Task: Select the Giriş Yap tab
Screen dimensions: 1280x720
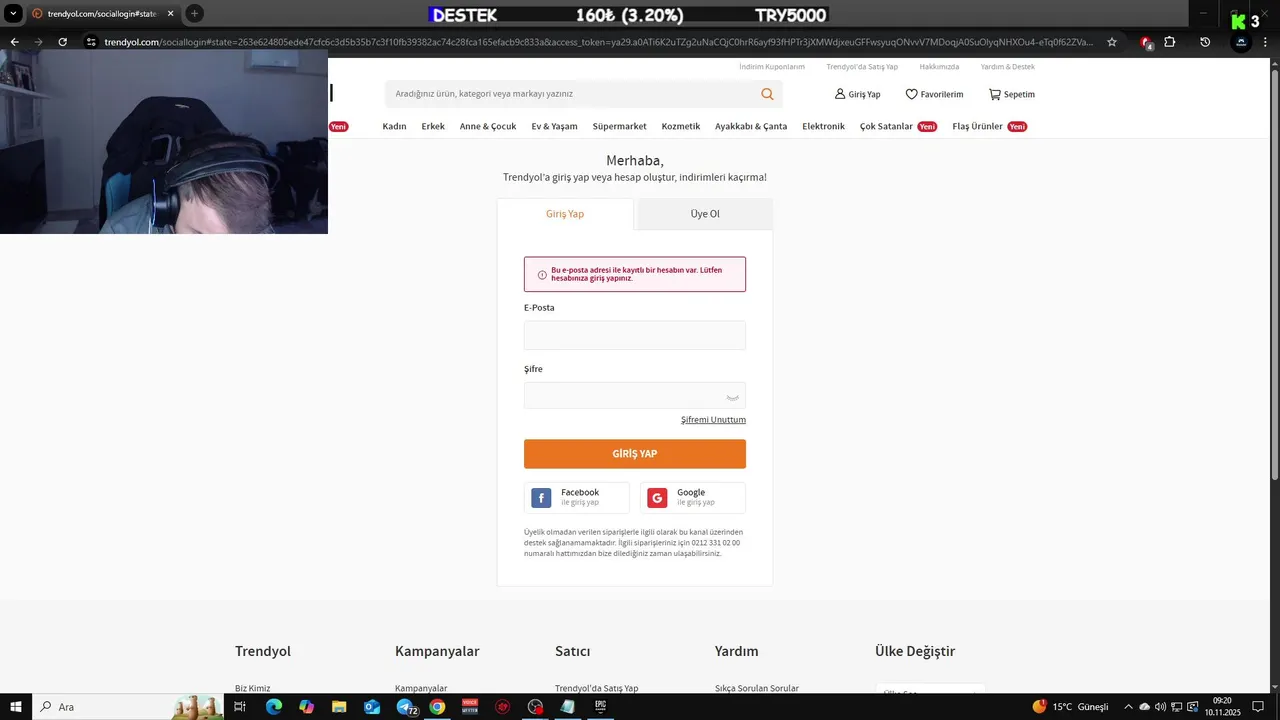Action: click(565, 214)
